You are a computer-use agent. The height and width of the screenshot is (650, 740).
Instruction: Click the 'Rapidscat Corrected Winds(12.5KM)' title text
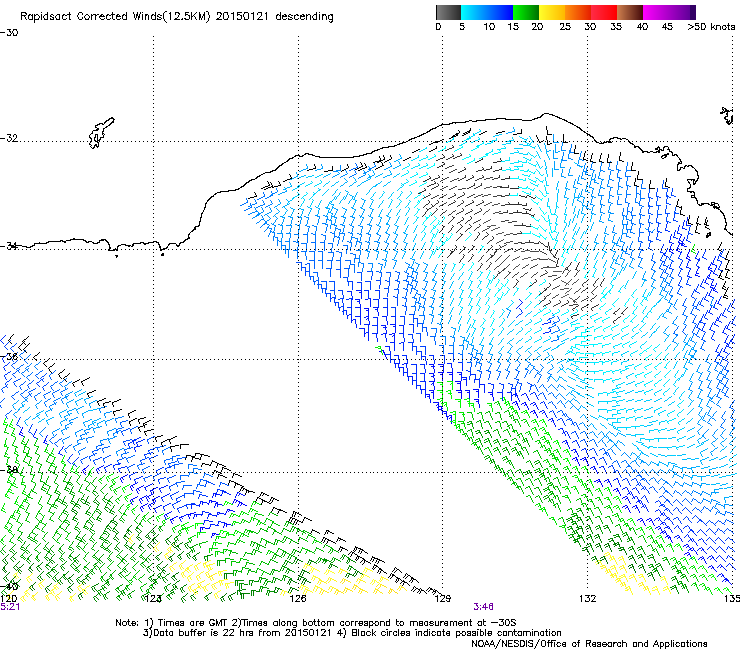click(x=115, y=17)
